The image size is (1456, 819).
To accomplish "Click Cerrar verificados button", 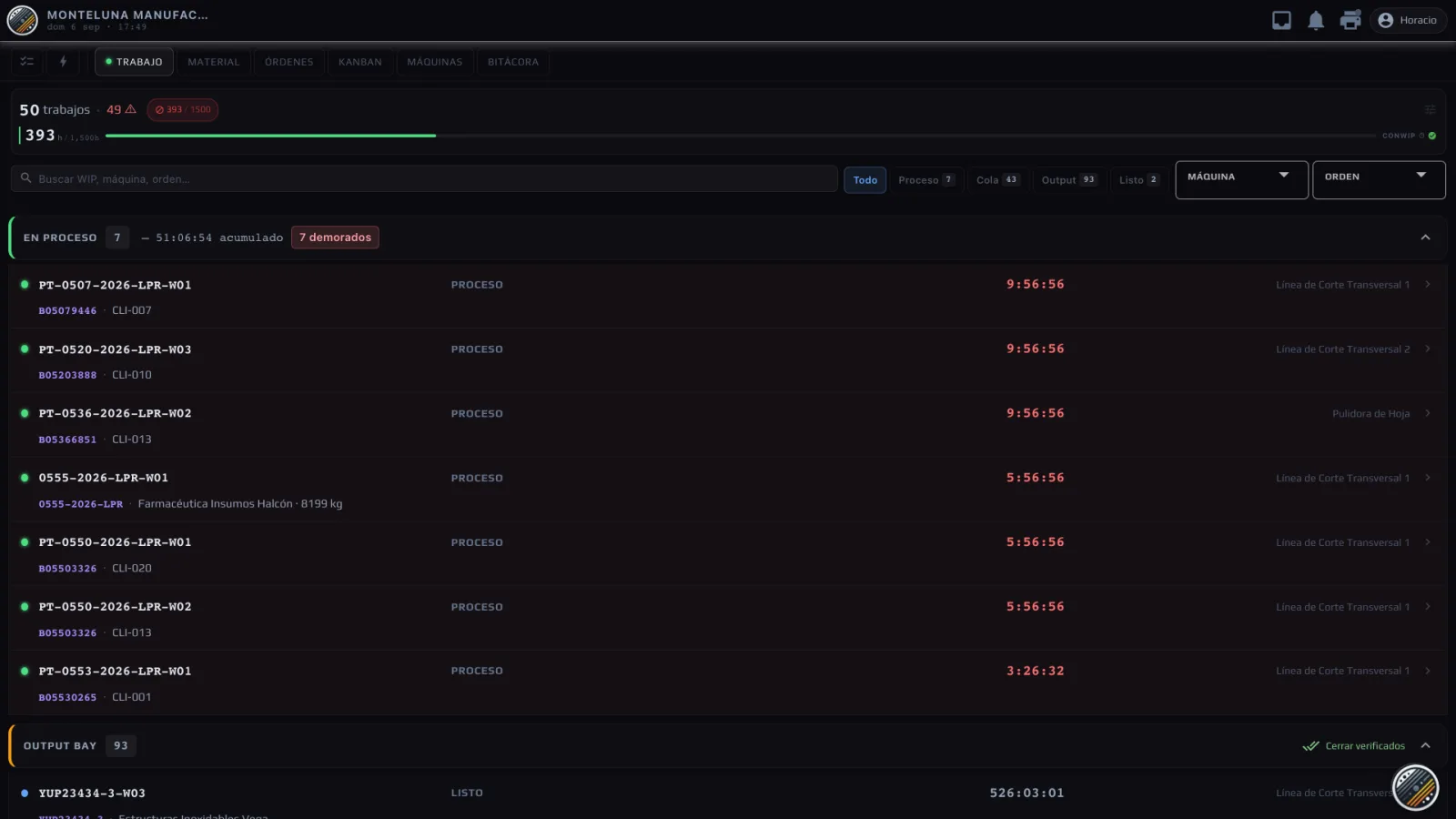I will pyautogui.click(x=1354, y=746).
